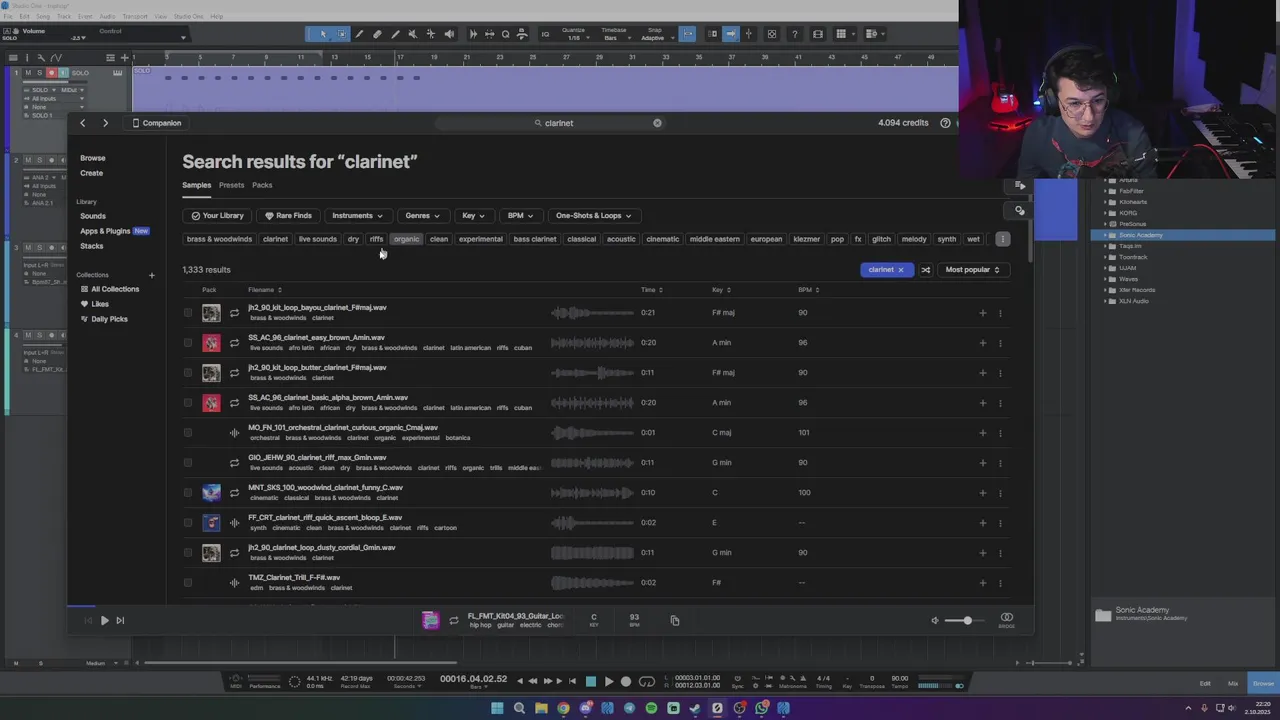Open the Companion button
Image resolution: width=1280 pixels, height=720 pixels.
point(157,123)
